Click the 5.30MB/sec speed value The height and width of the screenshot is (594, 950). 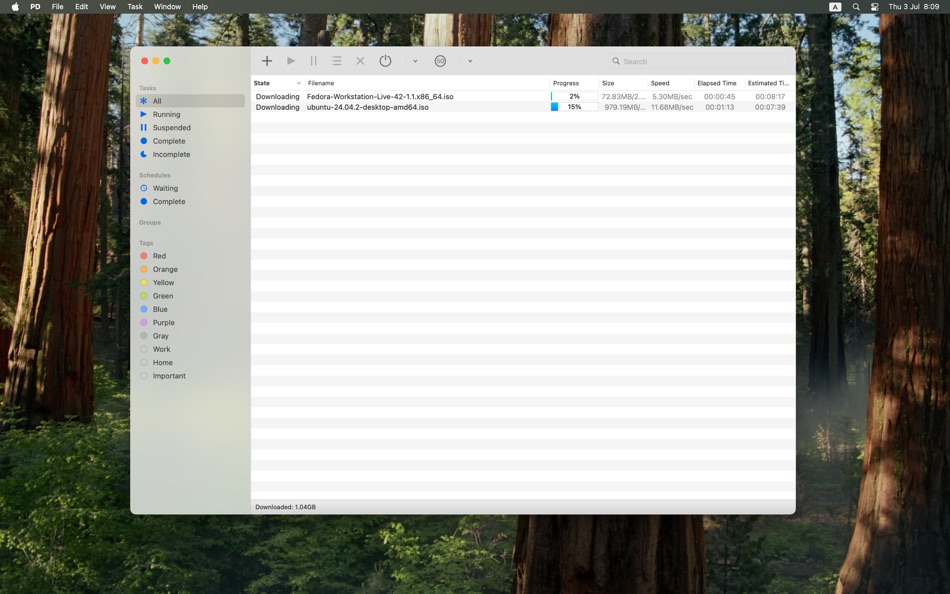(672, 96)
